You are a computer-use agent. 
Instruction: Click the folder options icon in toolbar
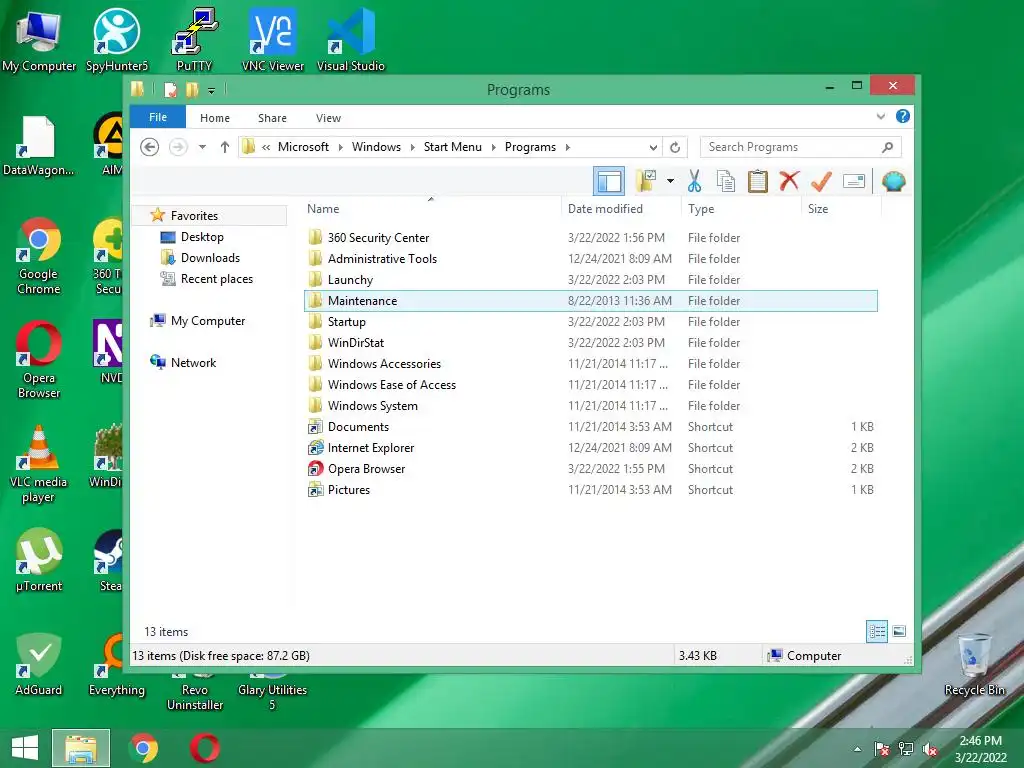point(647,181)
